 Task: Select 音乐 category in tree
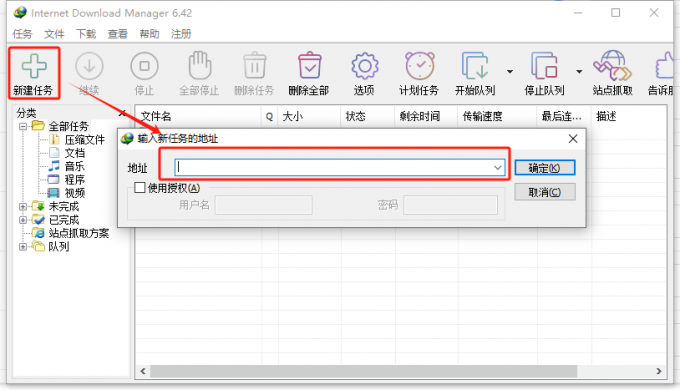[x=75, y=166]
